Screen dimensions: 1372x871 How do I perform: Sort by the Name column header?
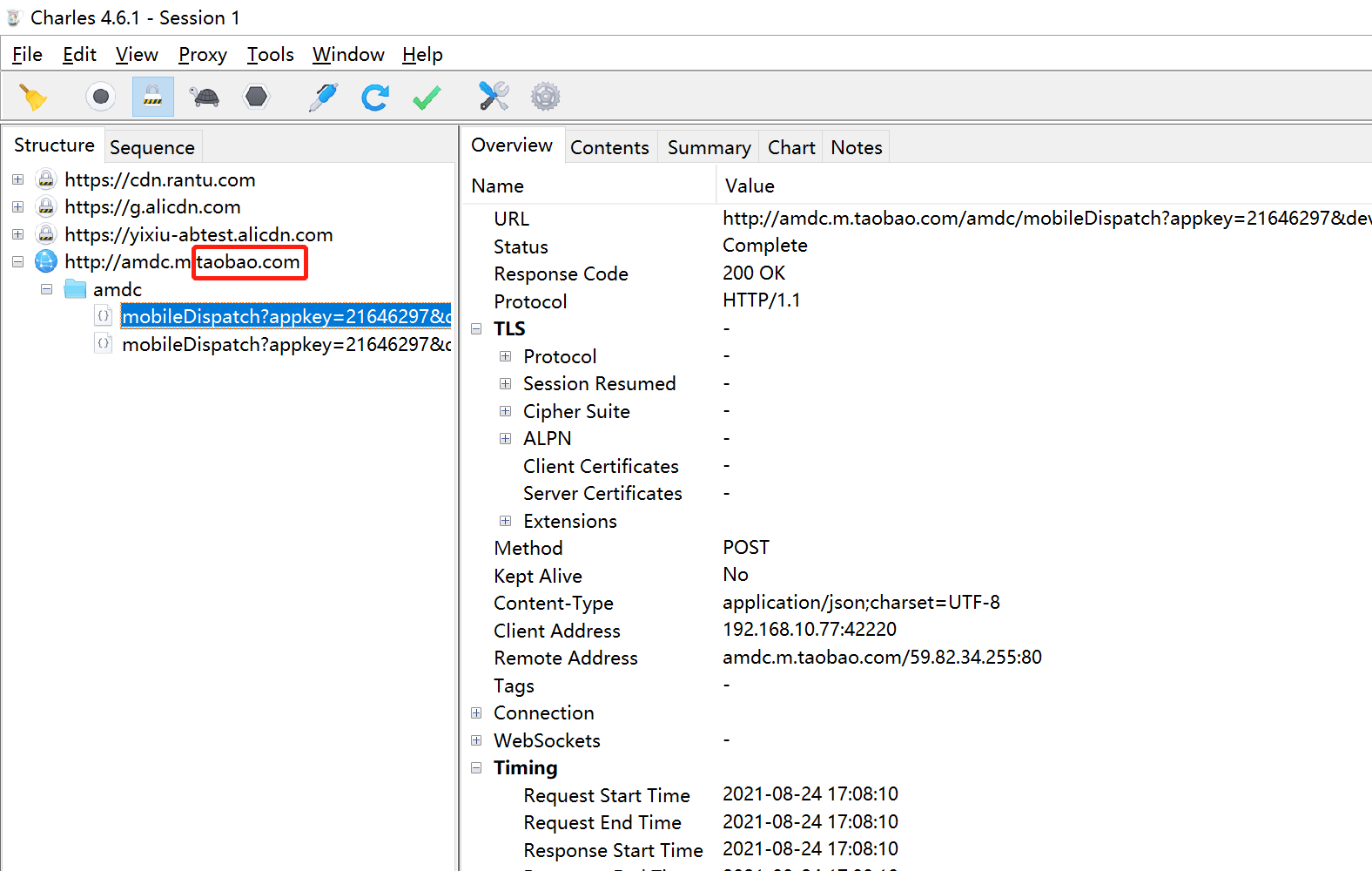(588, 186)
